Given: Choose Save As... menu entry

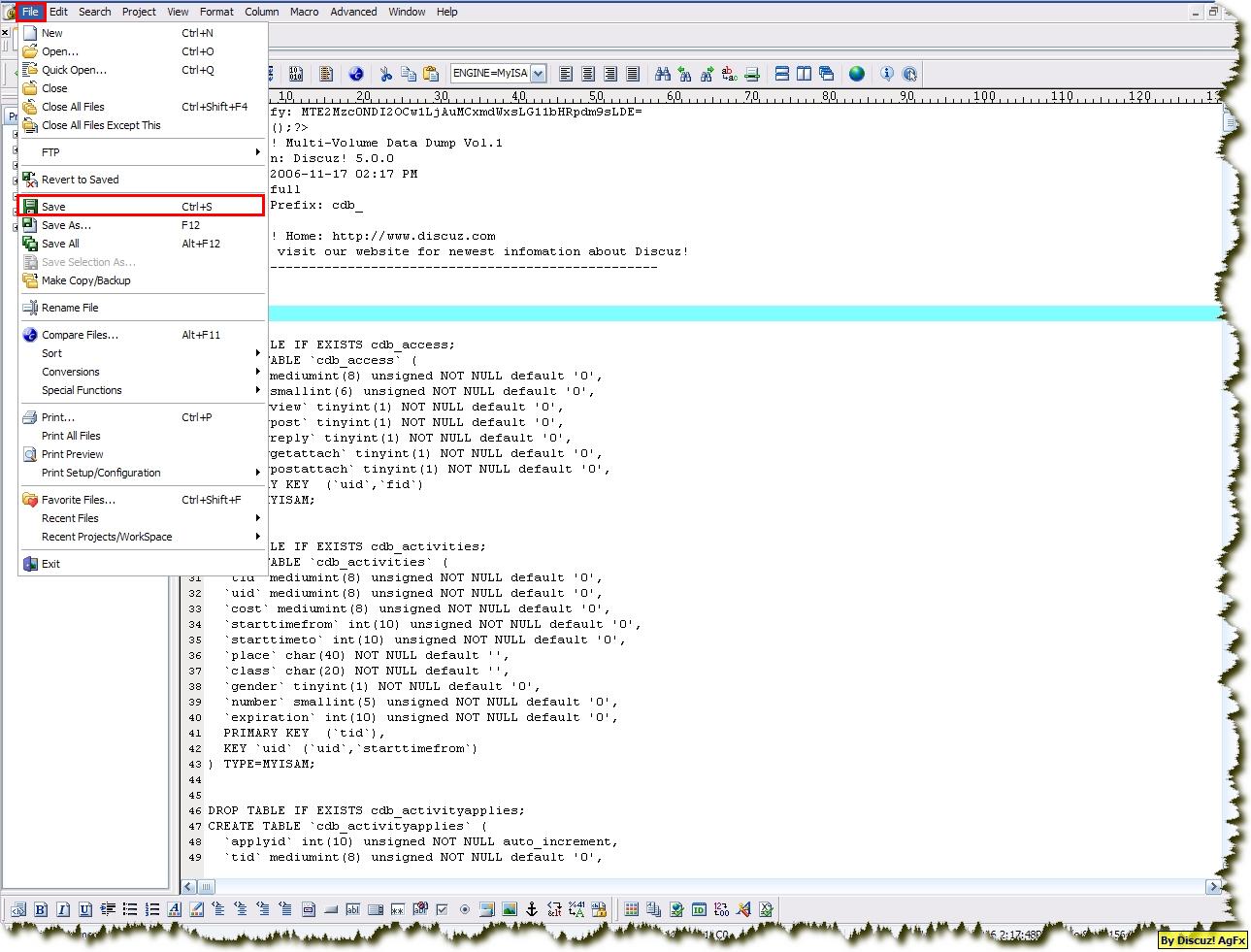Looking at the screenshot, I should pyautogui.click(x=142, y=225).
